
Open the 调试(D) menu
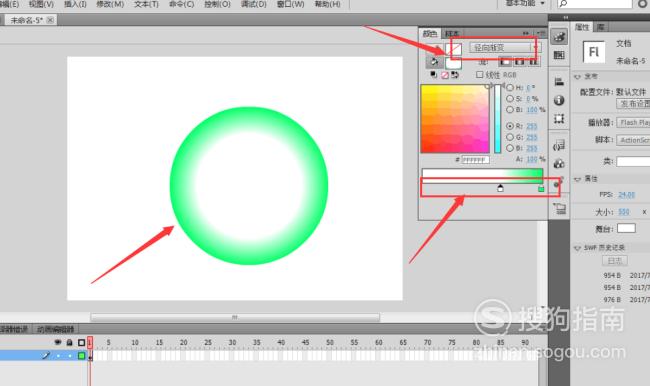pos(254,4)
